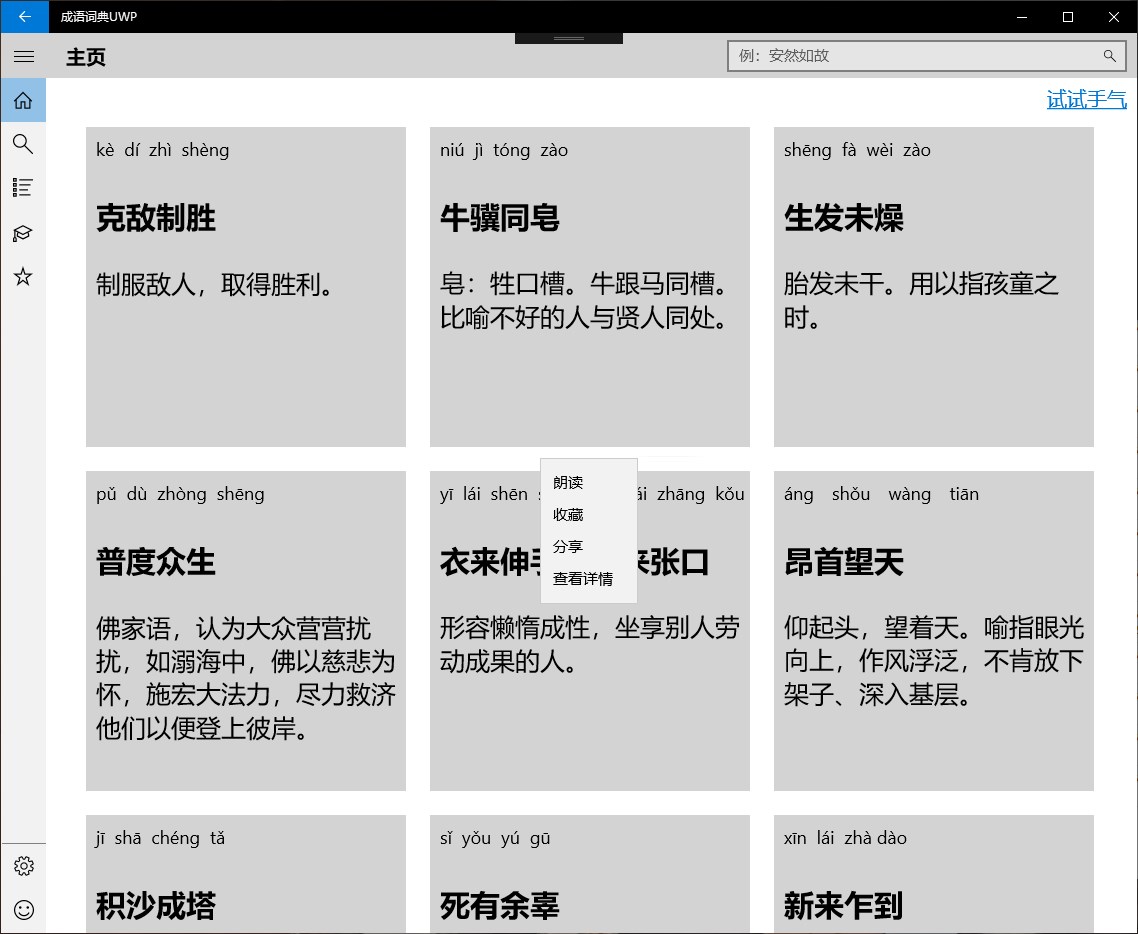
Task: Open settings via the gear icon
Action: pos(23,866)
